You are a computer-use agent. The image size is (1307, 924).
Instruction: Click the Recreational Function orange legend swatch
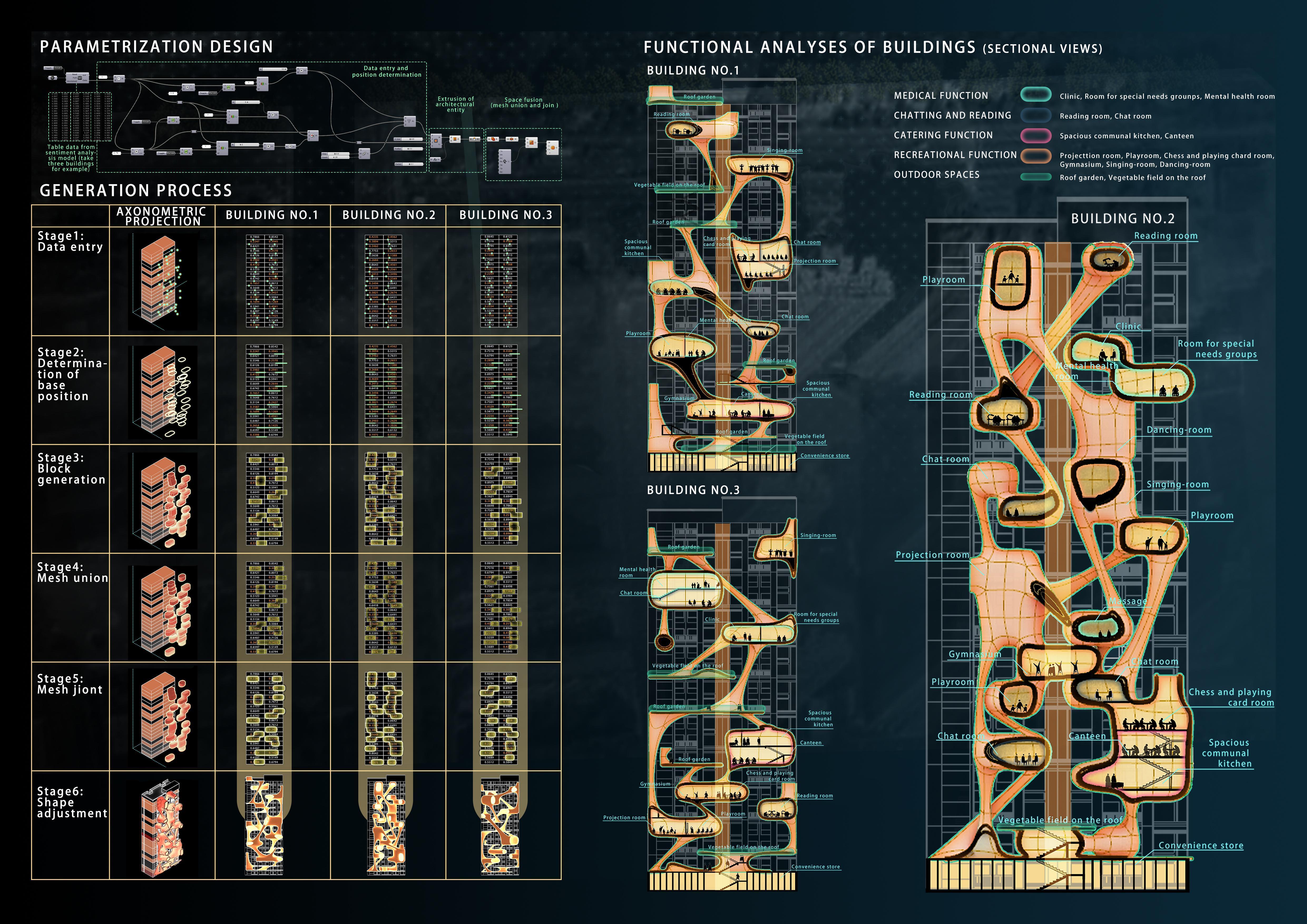[1035, 155]
